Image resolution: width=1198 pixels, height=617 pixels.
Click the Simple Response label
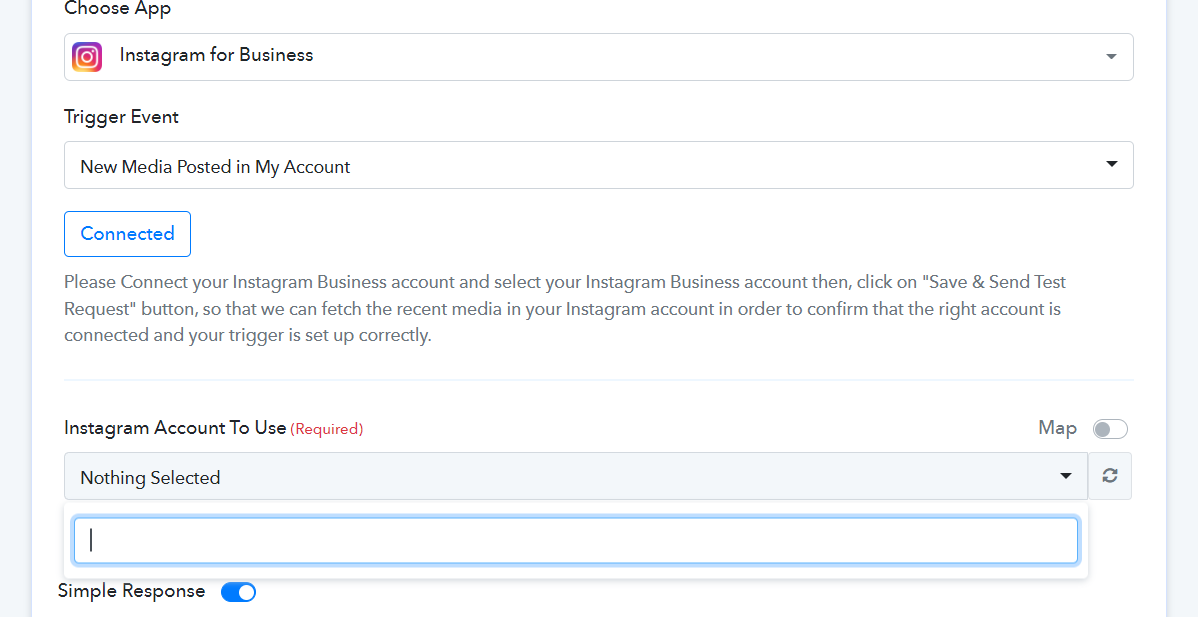pos(131,591)
